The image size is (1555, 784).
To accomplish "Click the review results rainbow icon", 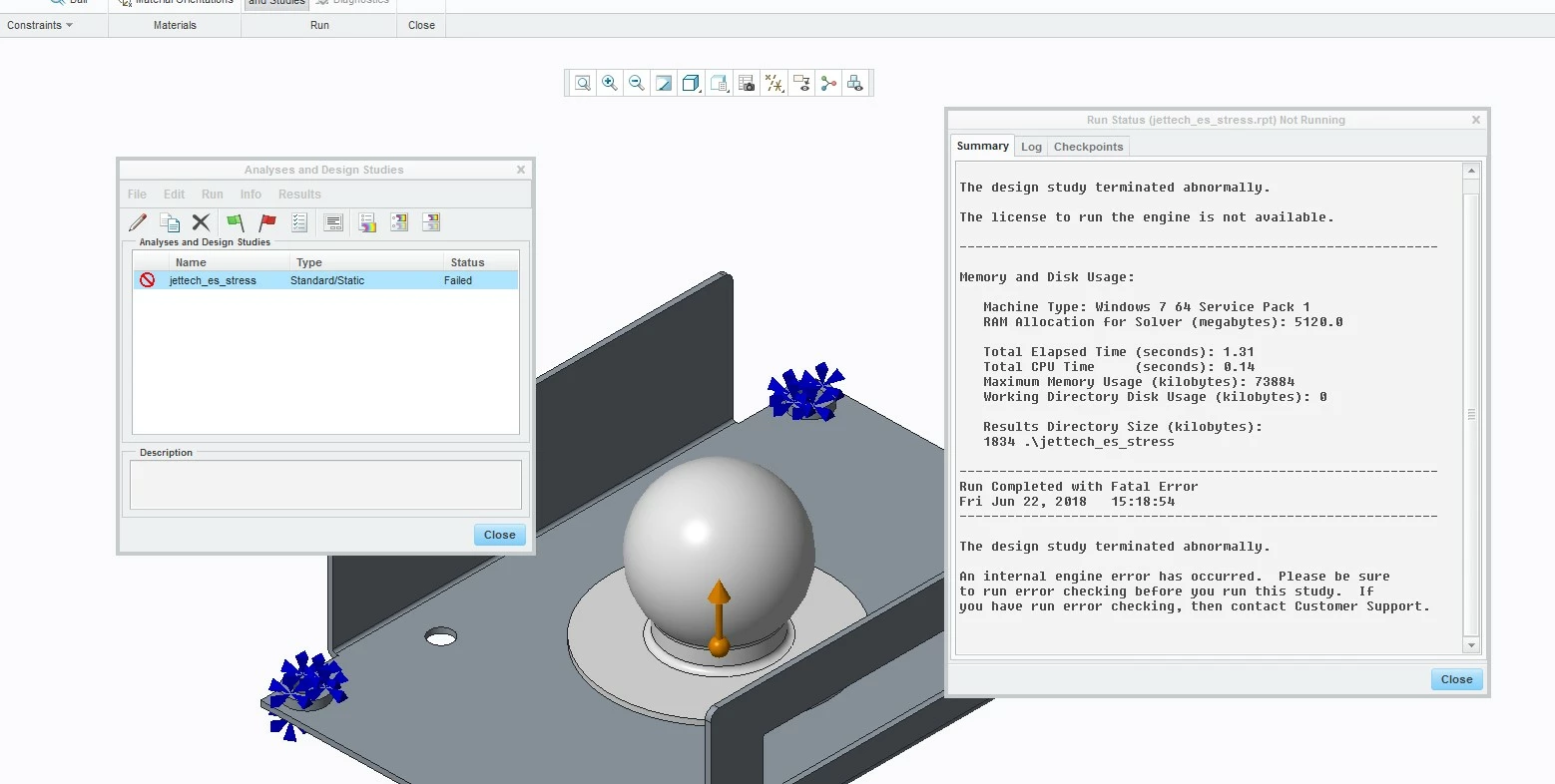I will [x=367, y=222].
